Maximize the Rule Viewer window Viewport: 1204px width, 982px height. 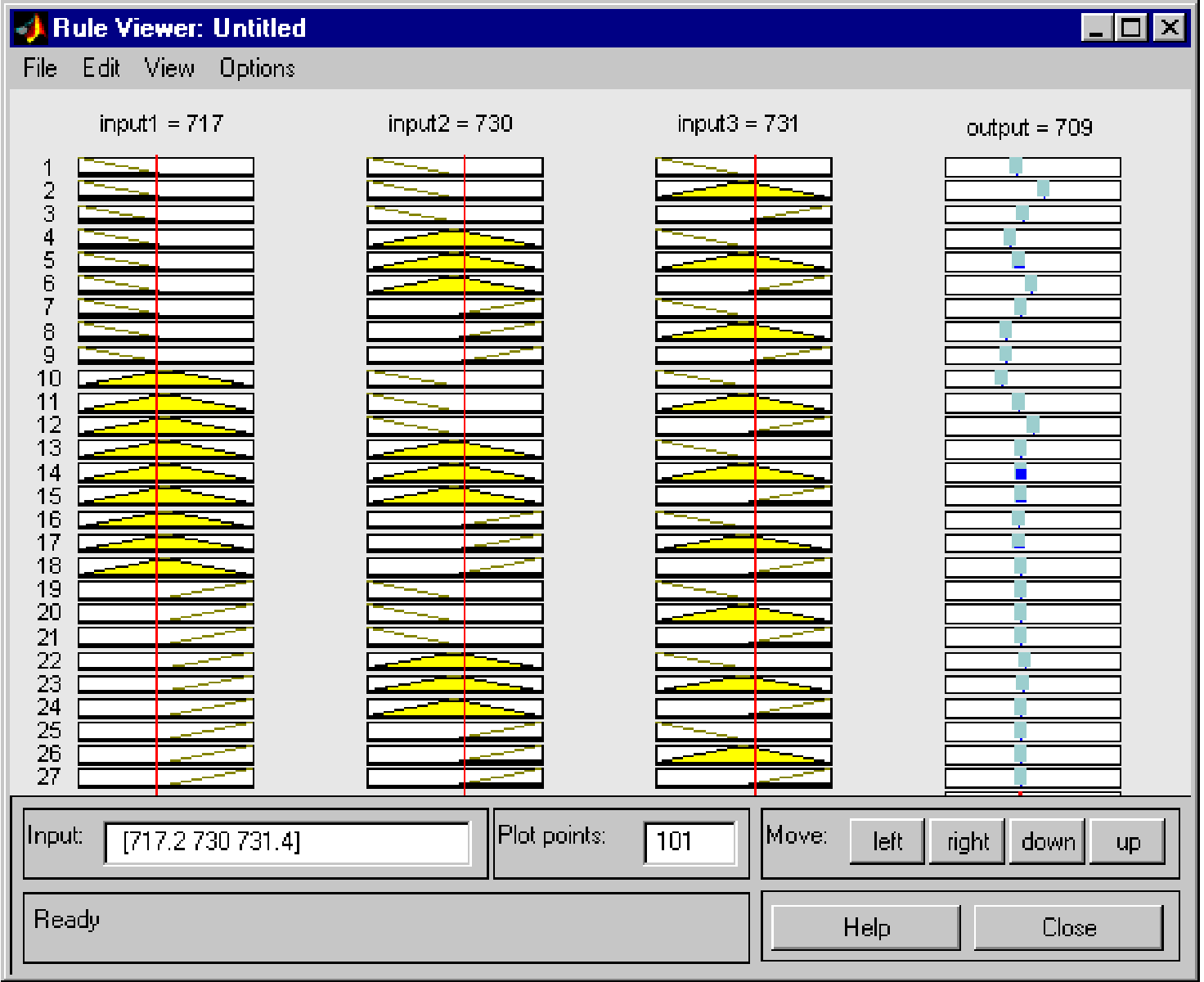[1132, 29]
